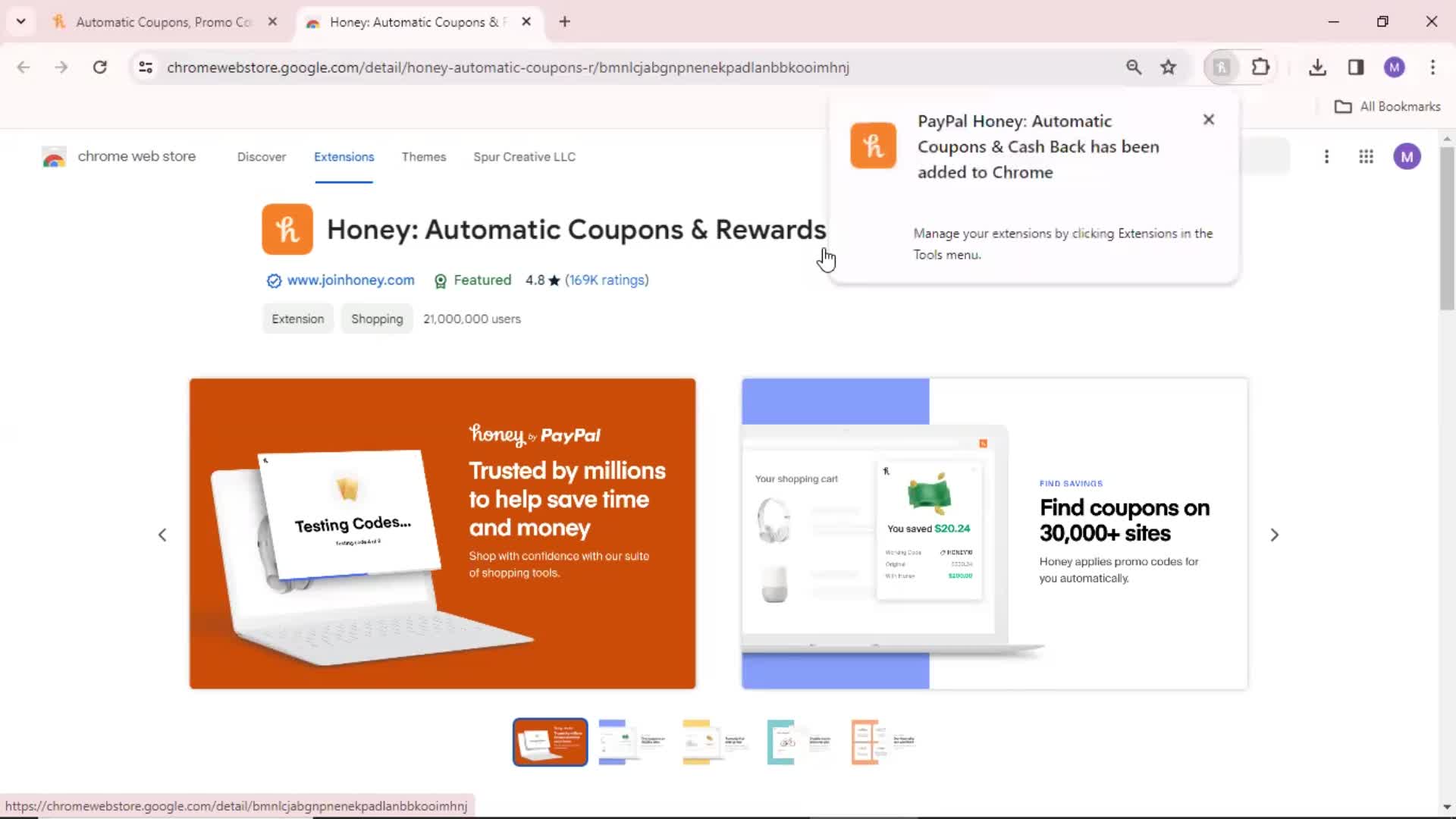The height and width of the screenshot is (819, 1456).
Task: Click the page vertical scrollbar thumb
Action: click(1447, 227)
